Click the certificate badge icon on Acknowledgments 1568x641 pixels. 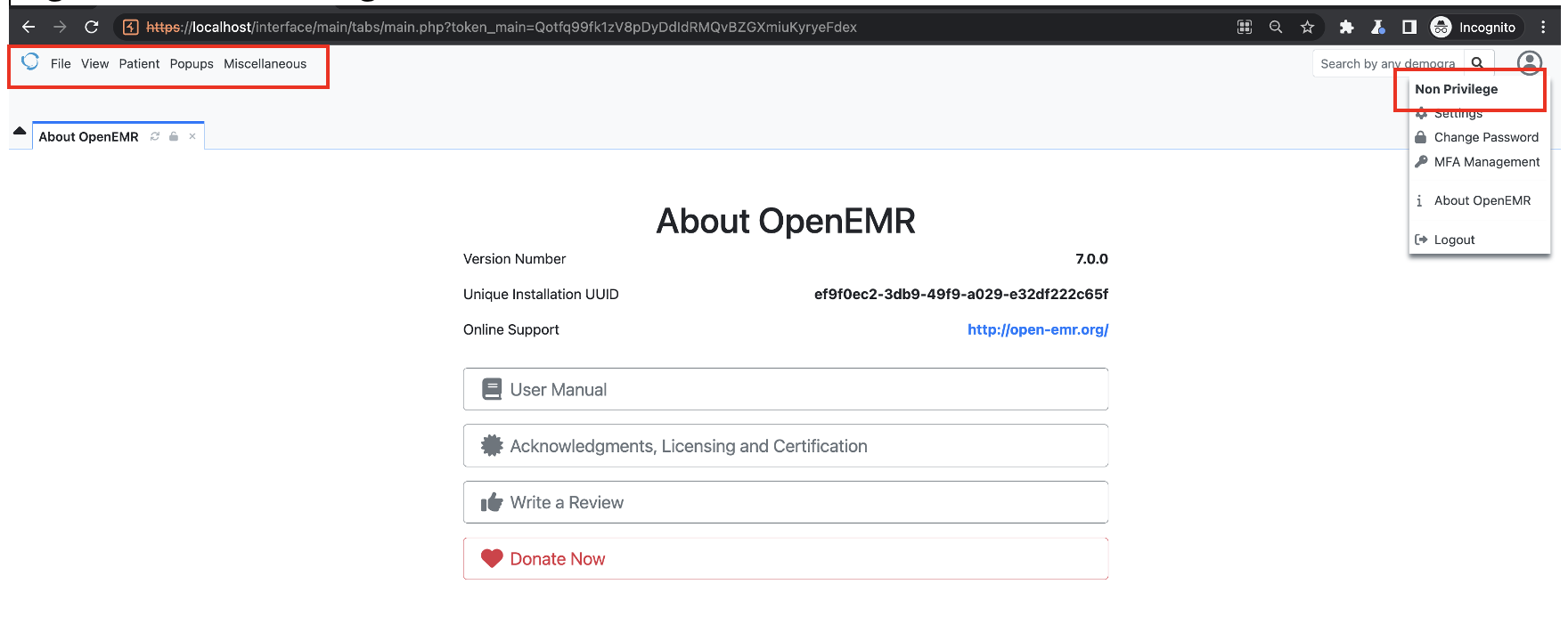492,445
